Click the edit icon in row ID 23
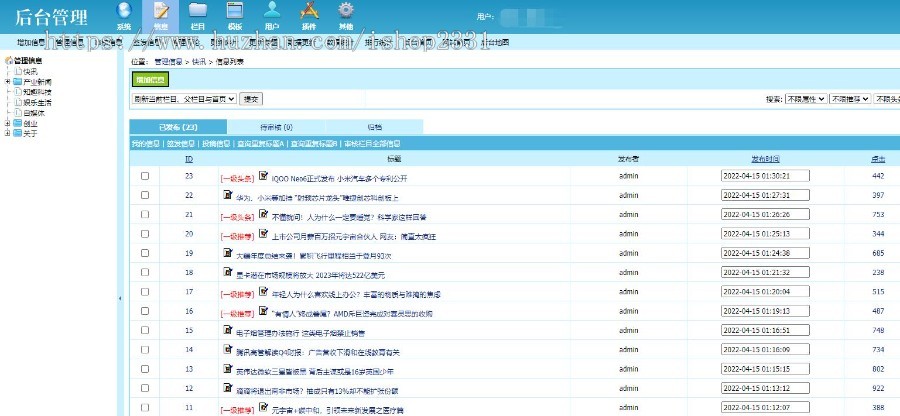Image resolution: width=900 pixels, height=416 pixels. [x=263, y=176]
